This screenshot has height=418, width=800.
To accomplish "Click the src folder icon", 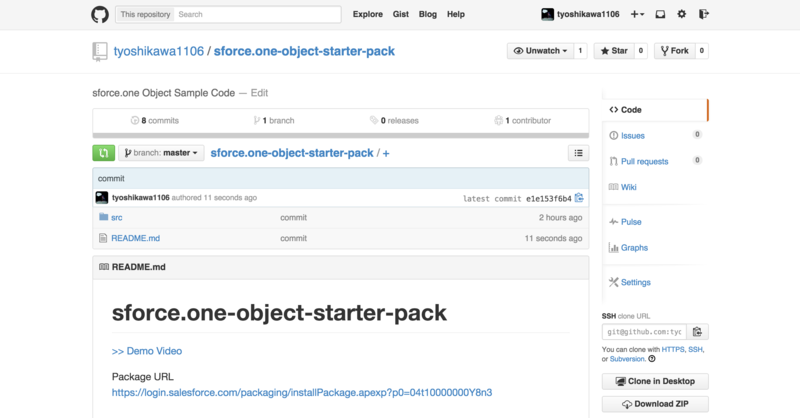I will pos(104,217).
